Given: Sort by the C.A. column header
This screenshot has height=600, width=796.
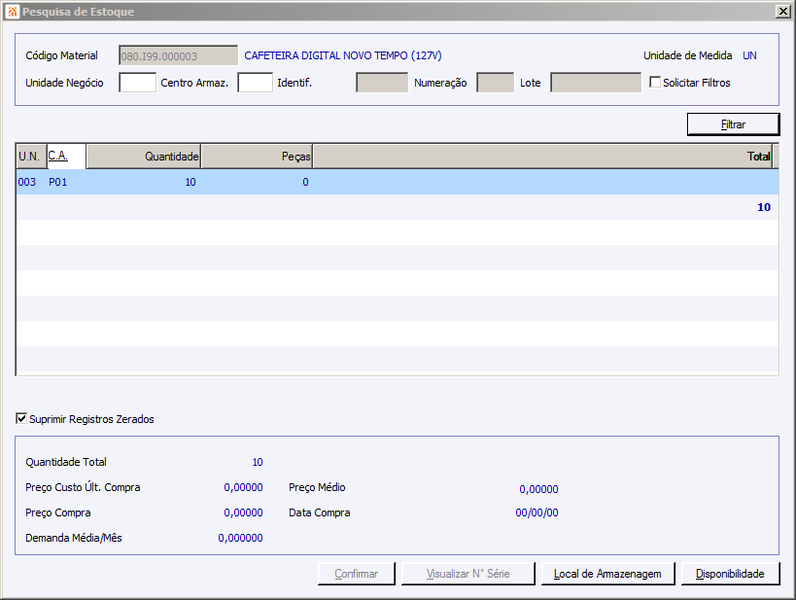Looking at the screenshot, I should 67,156.
